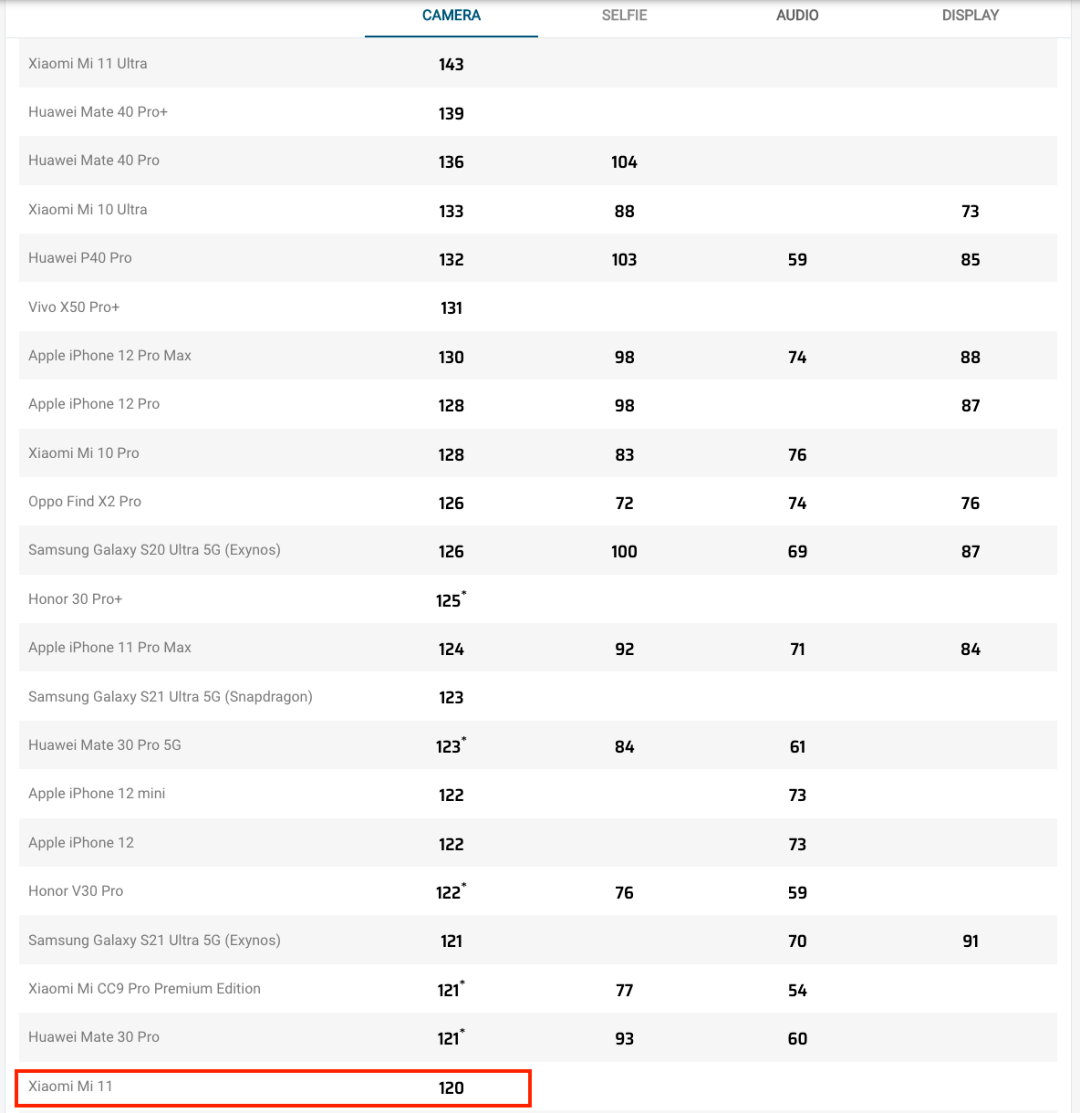Image resolution: width=1080 pixels, height=1113 pixels.
Task: Open the AUDIO tab
Action: 797,16
